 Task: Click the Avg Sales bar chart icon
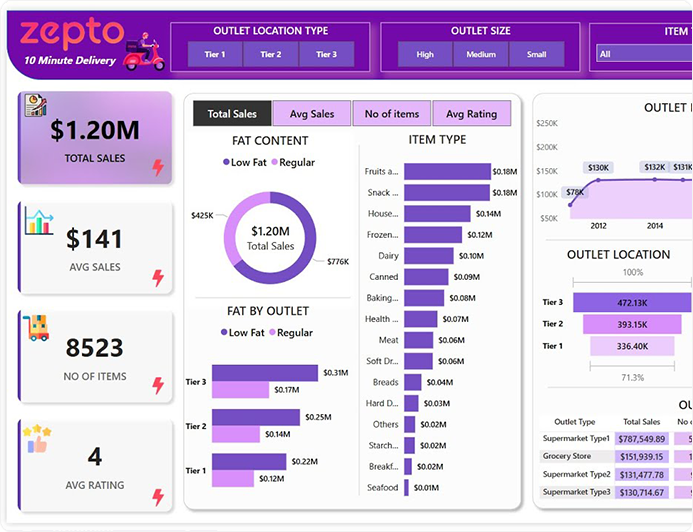pyautogui.click(x=39, y=221)
